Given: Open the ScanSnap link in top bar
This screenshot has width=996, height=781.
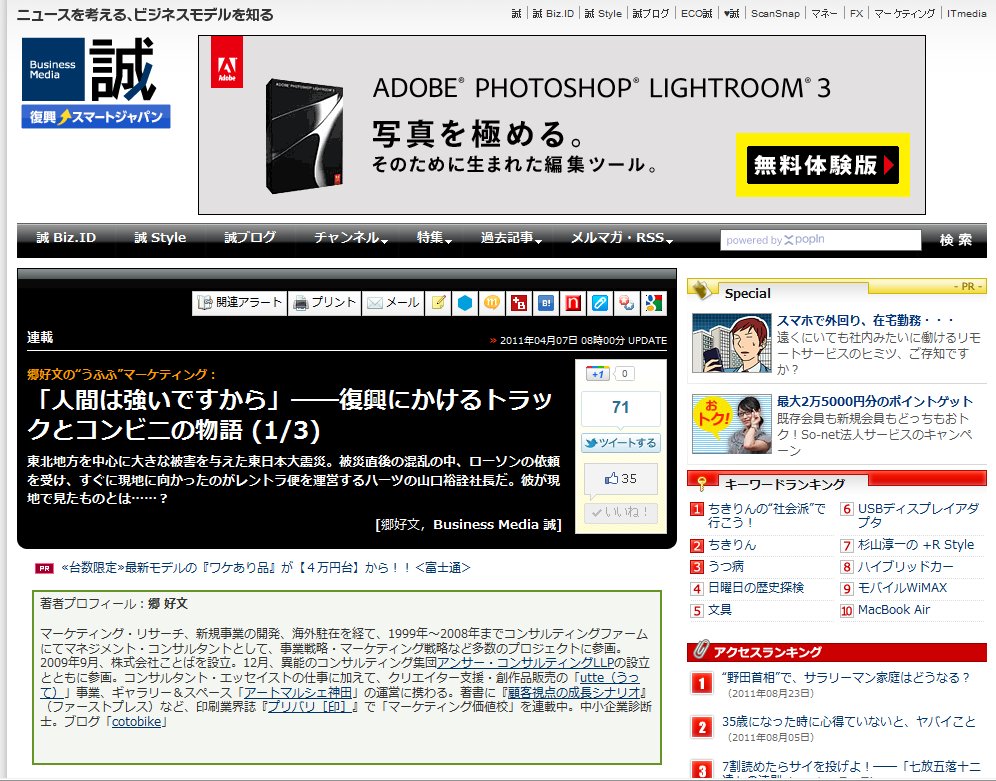Looking at the screenshot, I should pos(775,13).
